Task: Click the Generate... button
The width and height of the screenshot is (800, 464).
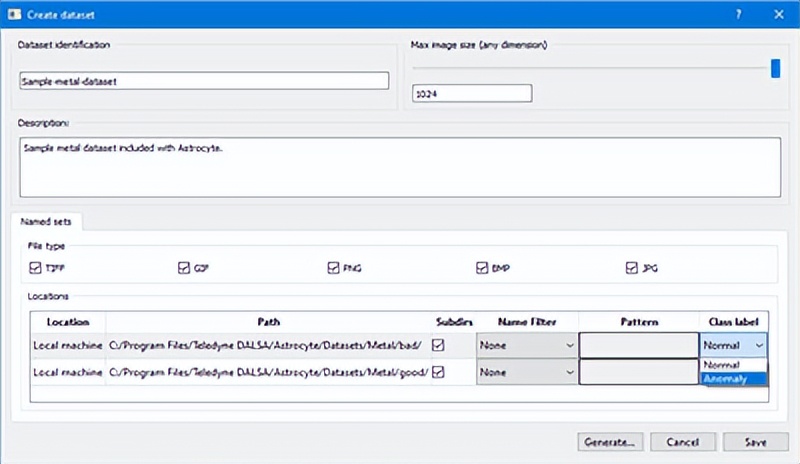Action: tap(610, 441)
